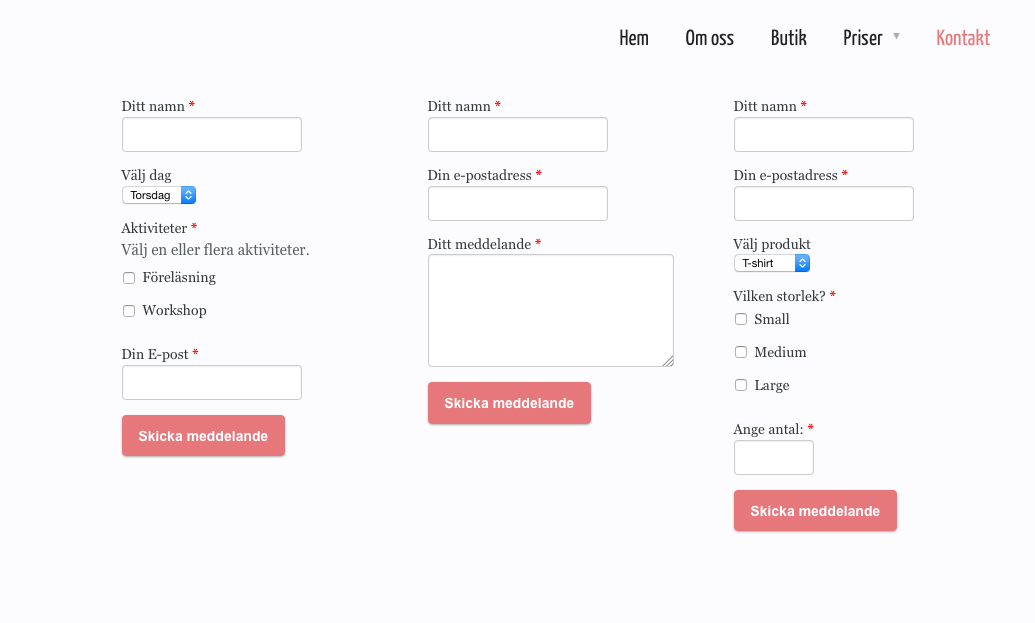Tick the Medium size checkbox

click(741, 352)
